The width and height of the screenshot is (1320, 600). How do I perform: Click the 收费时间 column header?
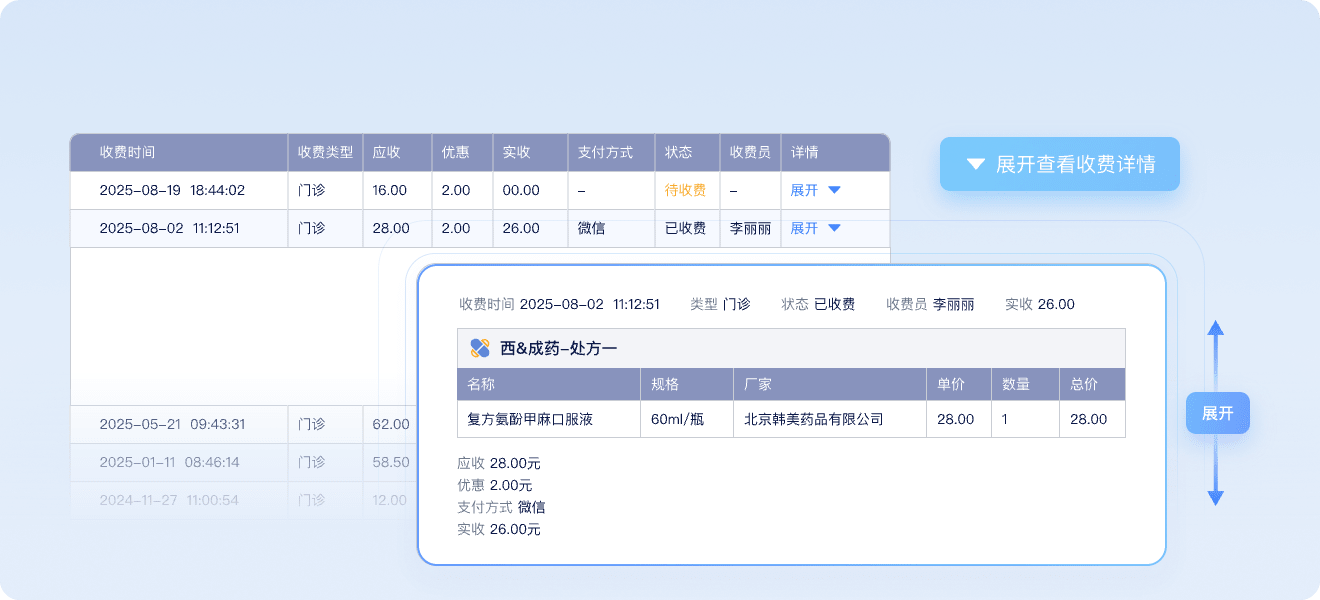point(127,152)
